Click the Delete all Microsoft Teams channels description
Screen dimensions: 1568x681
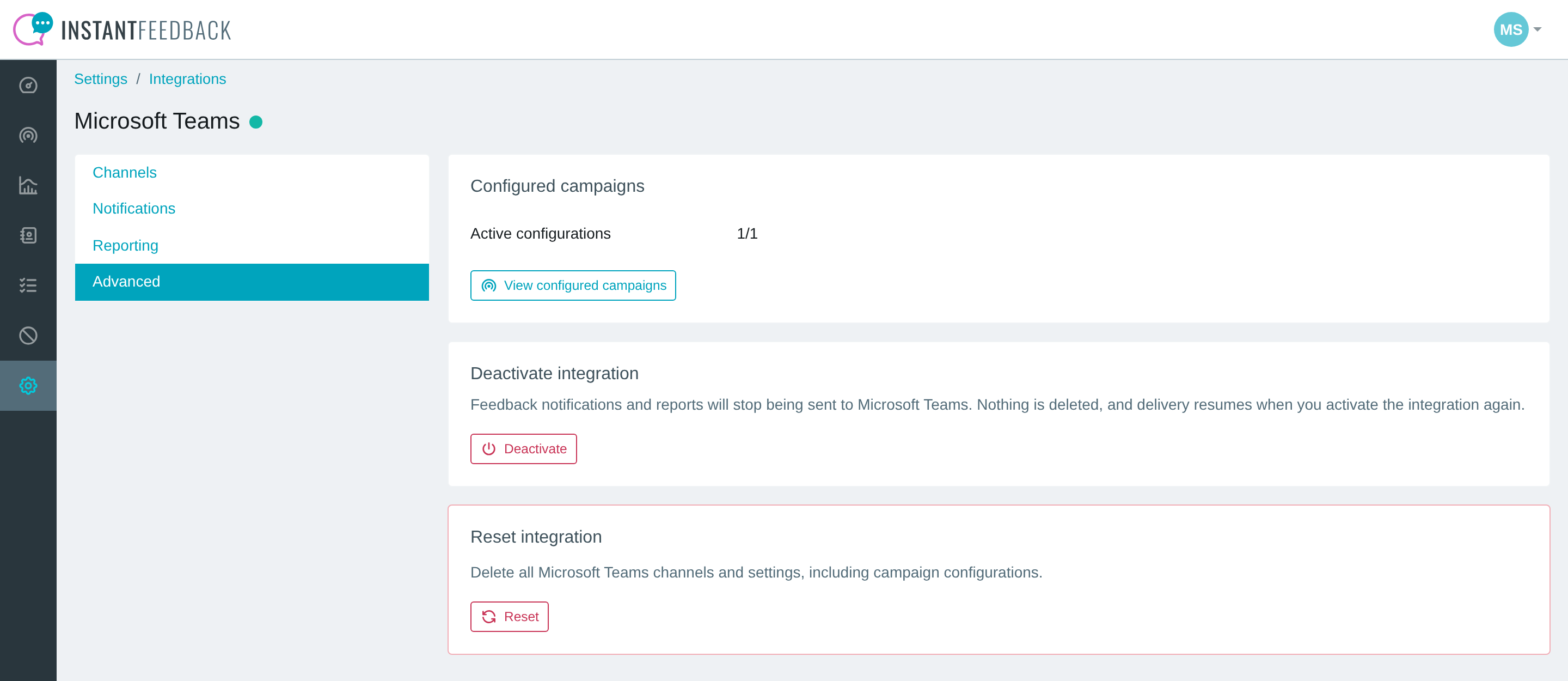tap(757, 573)
